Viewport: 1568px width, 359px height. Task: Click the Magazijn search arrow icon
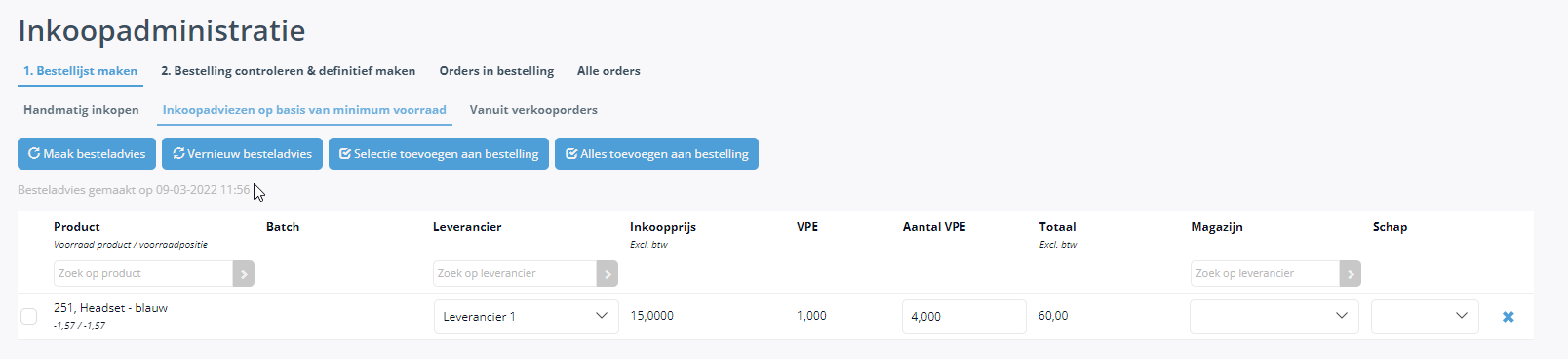tap(1351, 274)
